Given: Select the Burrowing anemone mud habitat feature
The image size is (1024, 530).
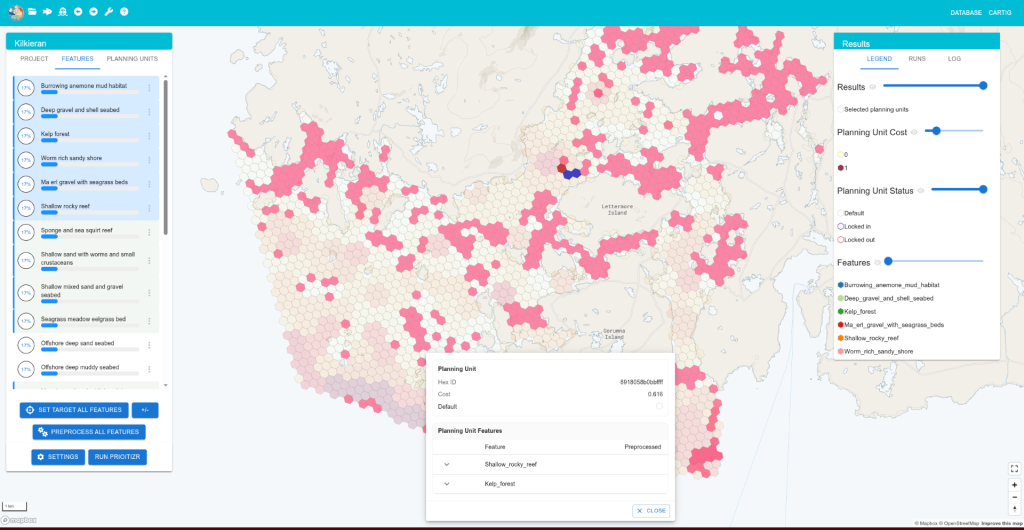Looking at the screenshot, I should click(80, 88).
